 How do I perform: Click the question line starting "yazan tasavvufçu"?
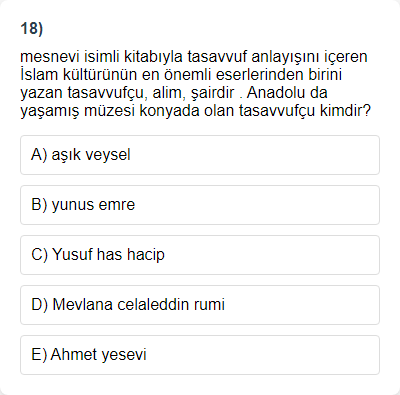point(174,92)
